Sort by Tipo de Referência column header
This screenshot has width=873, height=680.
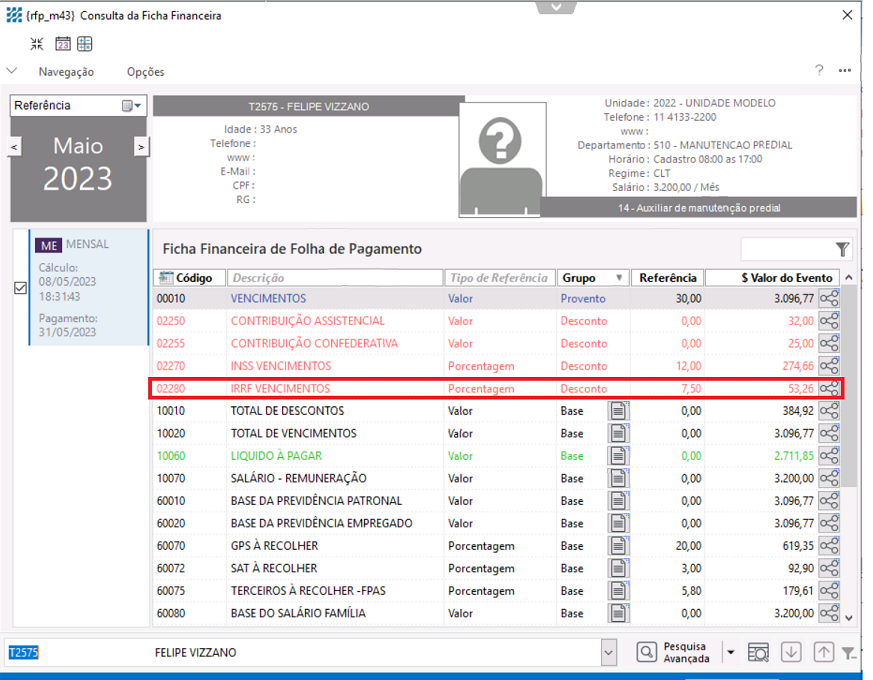coord(500,277)
